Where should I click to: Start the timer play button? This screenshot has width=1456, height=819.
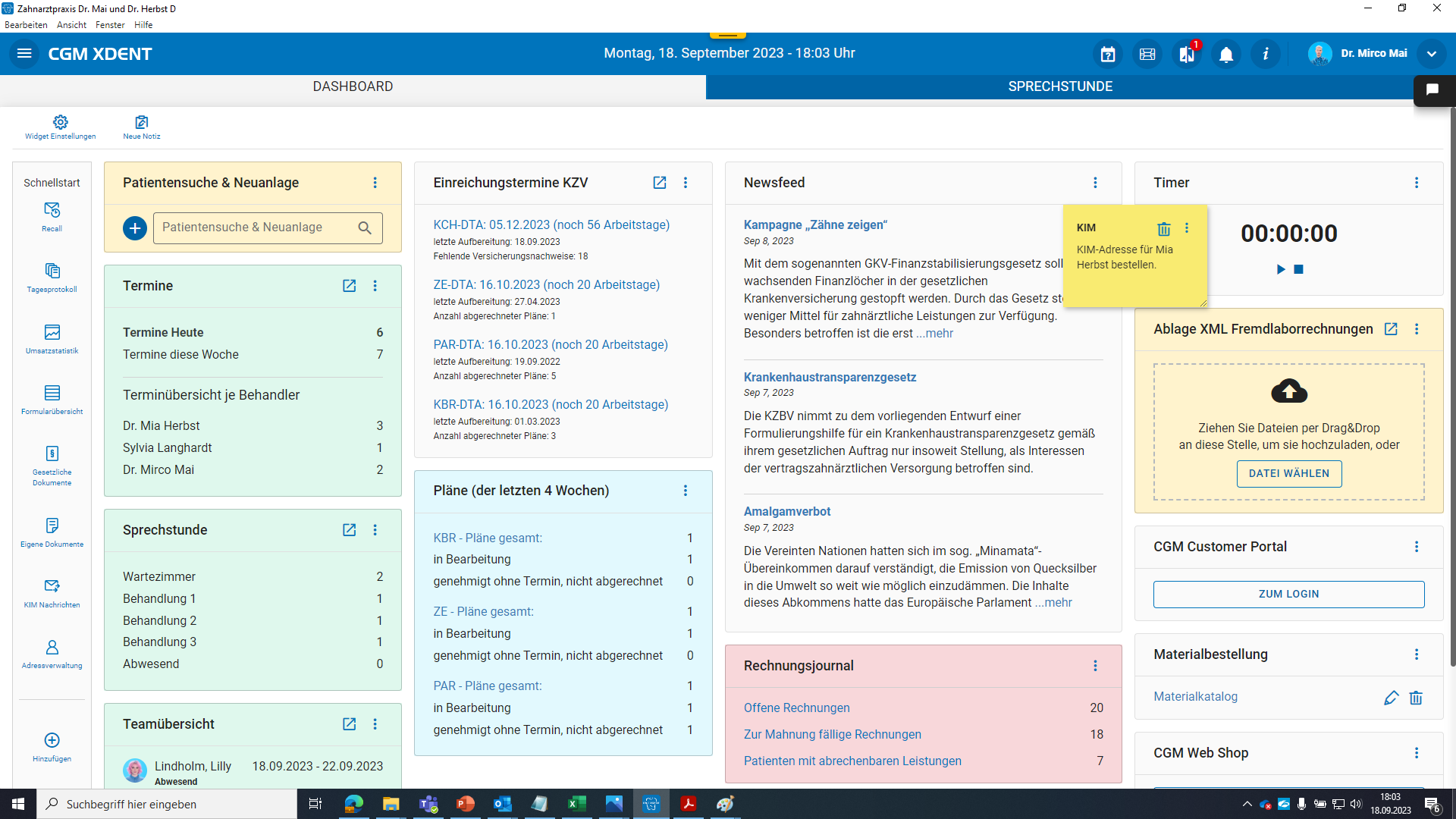tap(1281, 269)
